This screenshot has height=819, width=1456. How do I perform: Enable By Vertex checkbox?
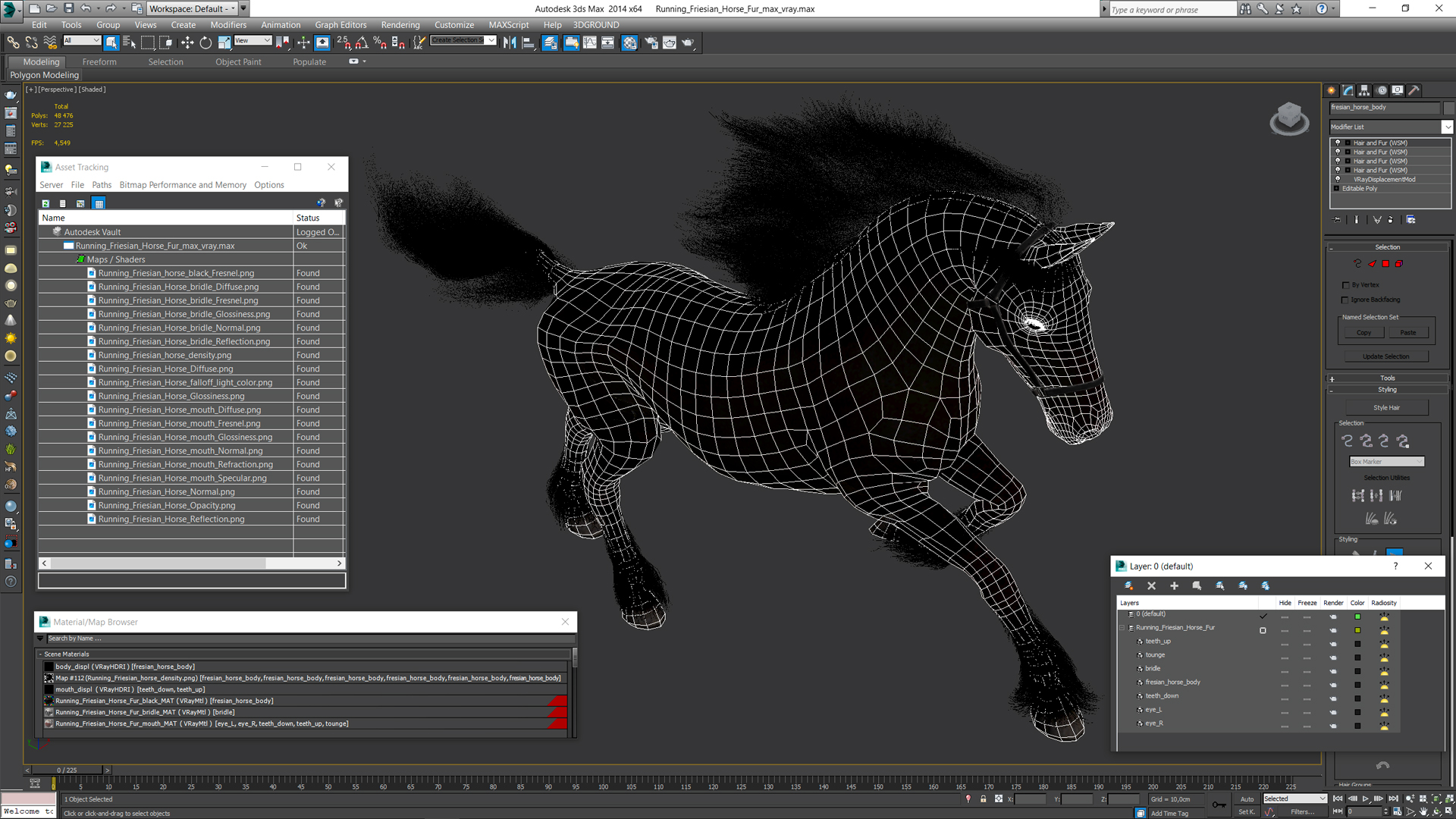click(x=1346, y=285)
